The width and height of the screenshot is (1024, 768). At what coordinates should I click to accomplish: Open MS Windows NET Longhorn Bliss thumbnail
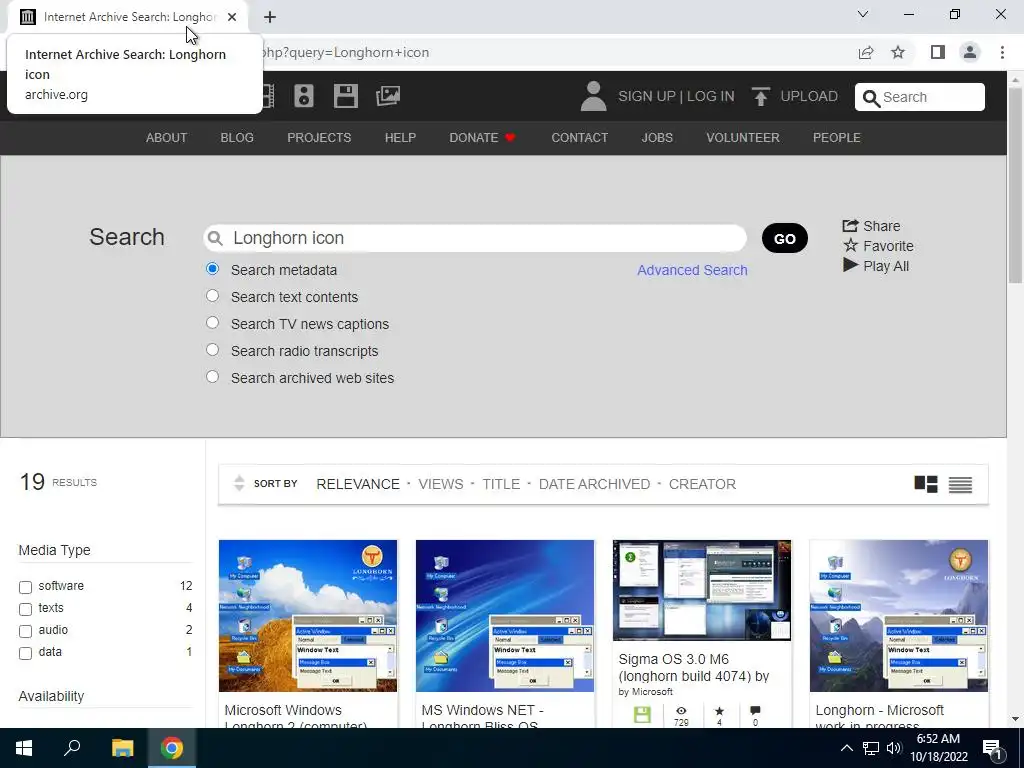click(x=505, y=615)
